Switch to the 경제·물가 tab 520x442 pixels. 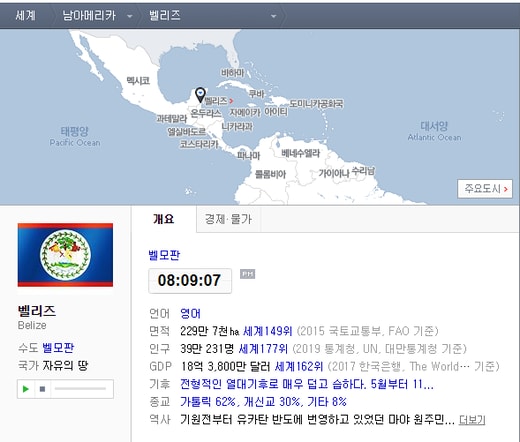[228, 219]
